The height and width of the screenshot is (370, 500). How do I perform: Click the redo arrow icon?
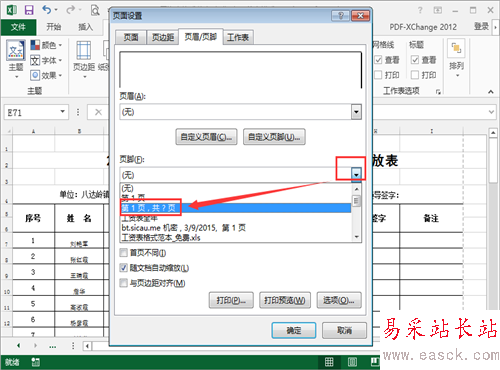[71, 10]
